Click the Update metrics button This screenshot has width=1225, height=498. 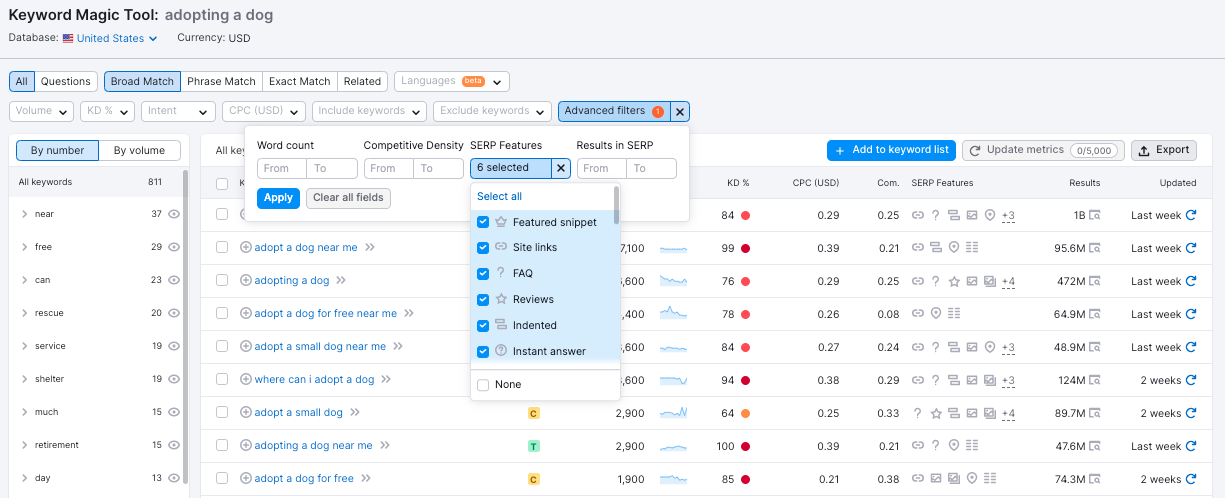click(1043, 150)
